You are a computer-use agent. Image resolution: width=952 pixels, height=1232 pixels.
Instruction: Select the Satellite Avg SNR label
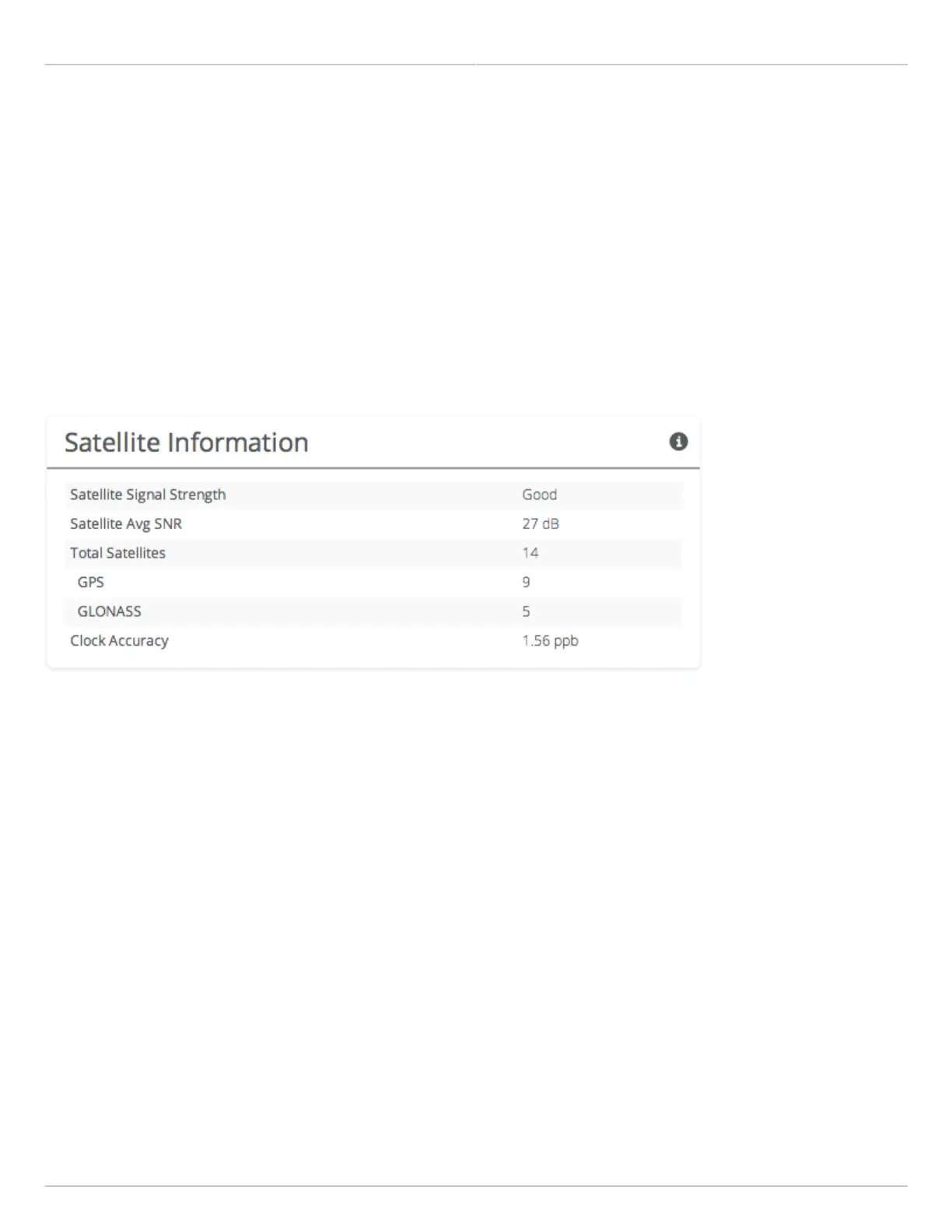[126, 524]
